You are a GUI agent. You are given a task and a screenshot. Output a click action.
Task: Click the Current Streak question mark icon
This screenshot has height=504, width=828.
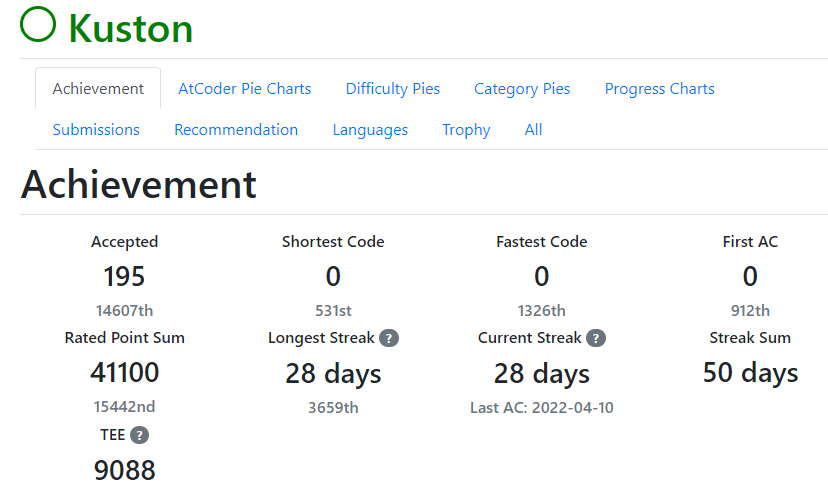(x=596, y=338)
